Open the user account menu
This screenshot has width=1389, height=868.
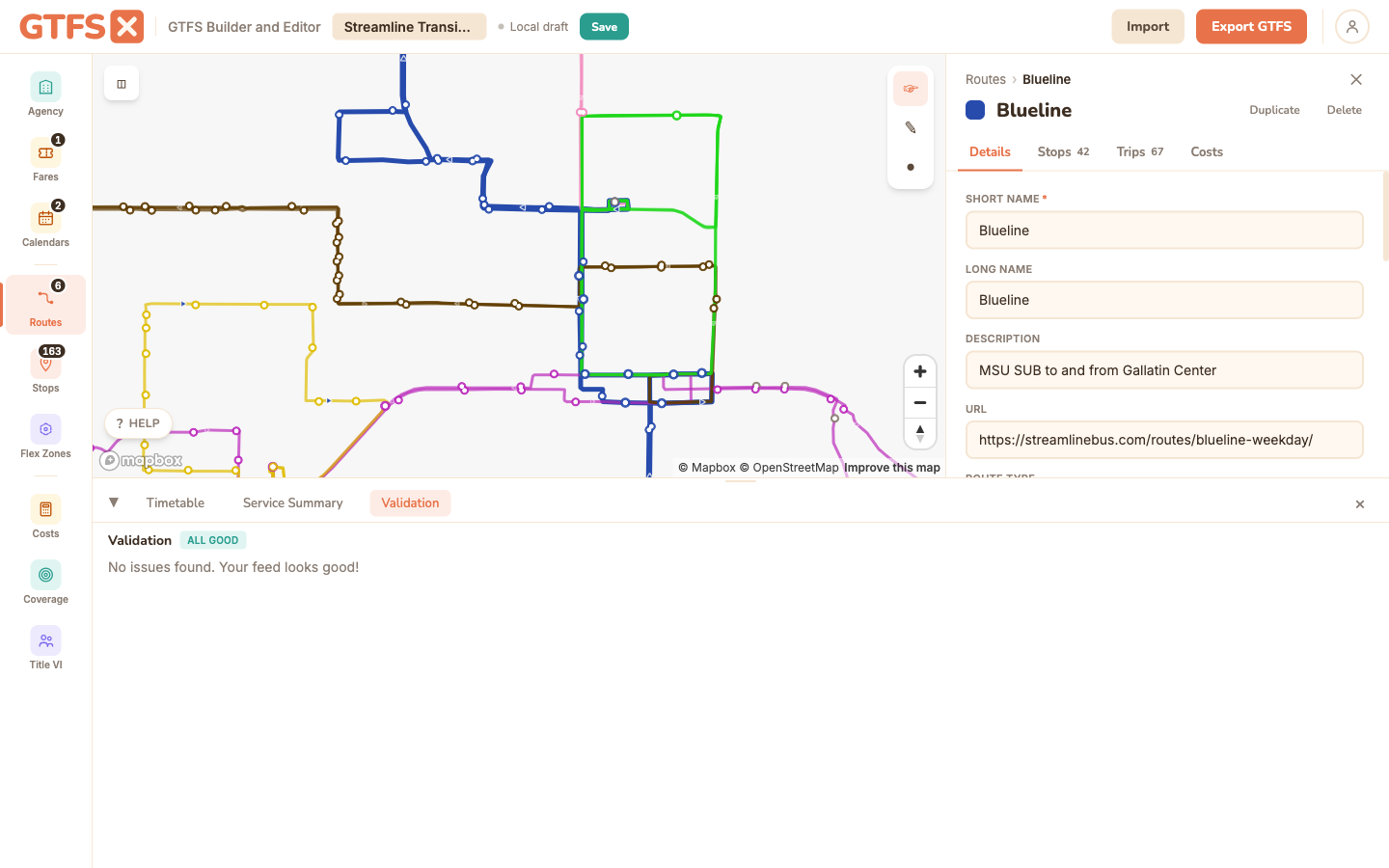click(1352, 27)
